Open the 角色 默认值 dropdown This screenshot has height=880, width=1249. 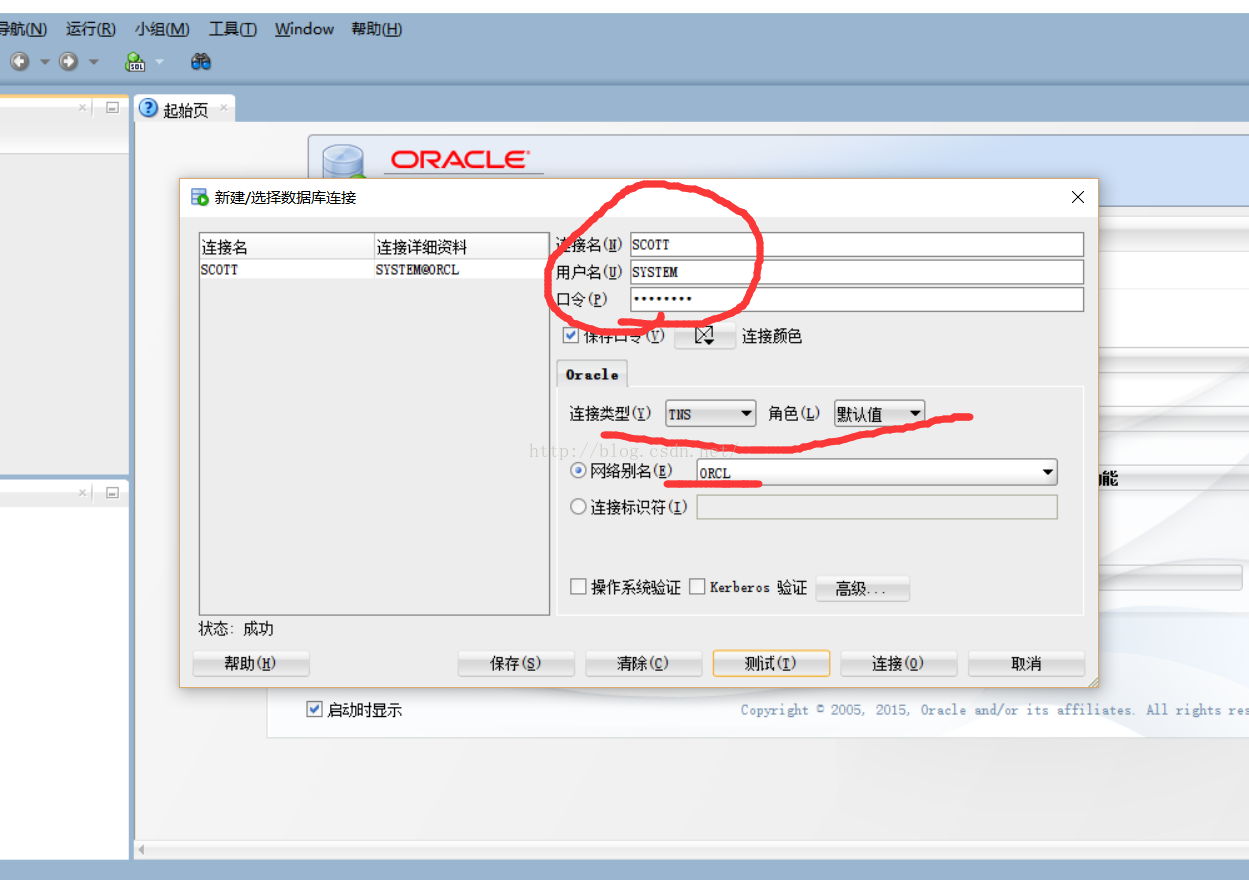coord(880,413)
